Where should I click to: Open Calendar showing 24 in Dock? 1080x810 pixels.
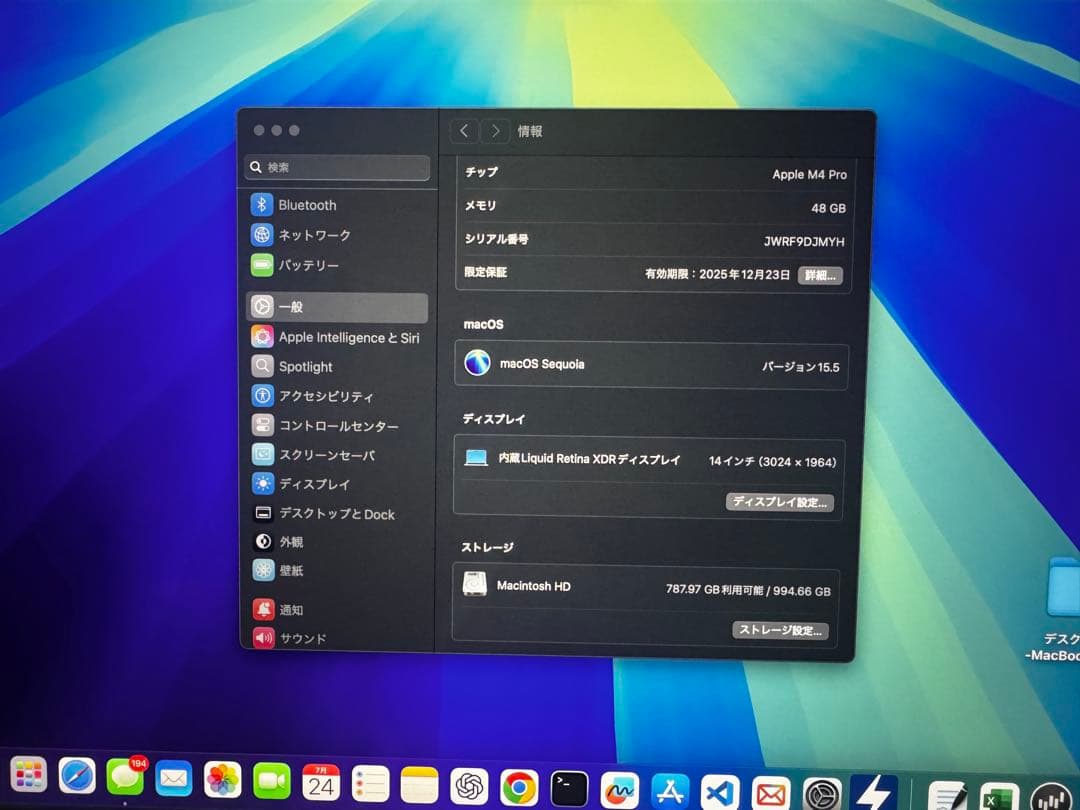click(x=321, y=782)
